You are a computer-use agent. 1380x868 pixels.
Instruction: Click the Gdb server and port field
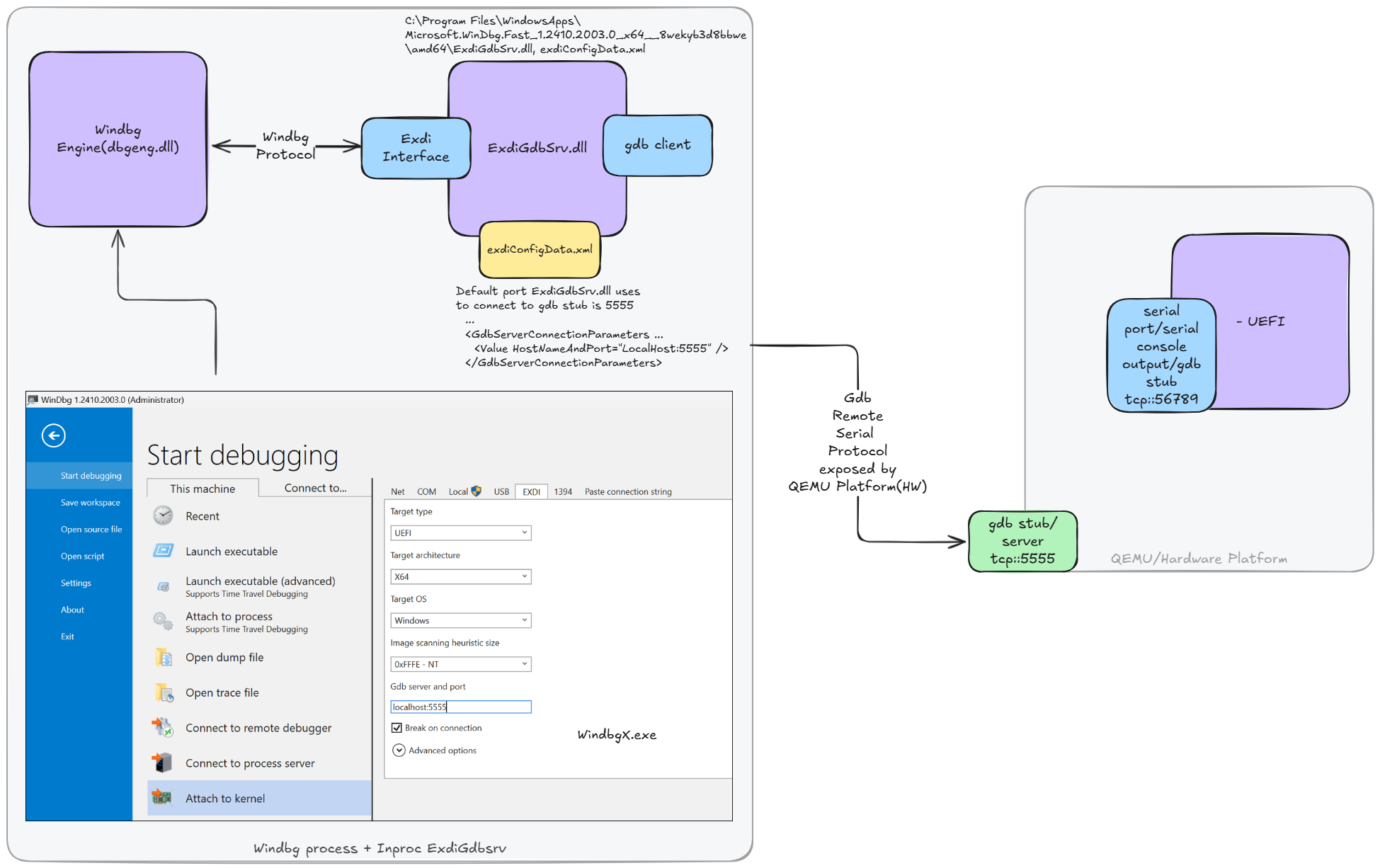(461, 707)
